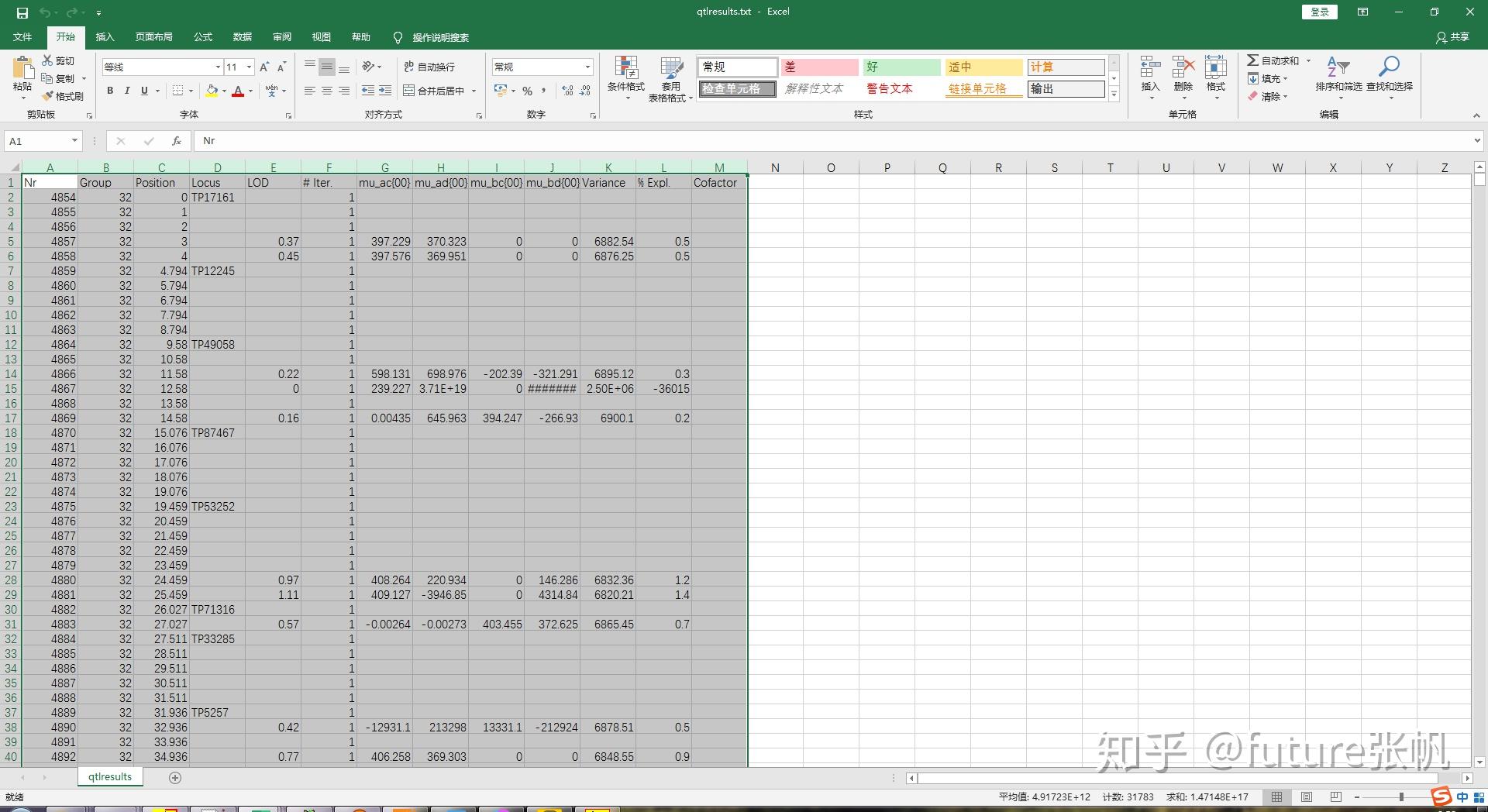The image size is (1488, 812).
Task: Select the 适中 (Neutral) yellow cell style
Action: click(983, 67)
